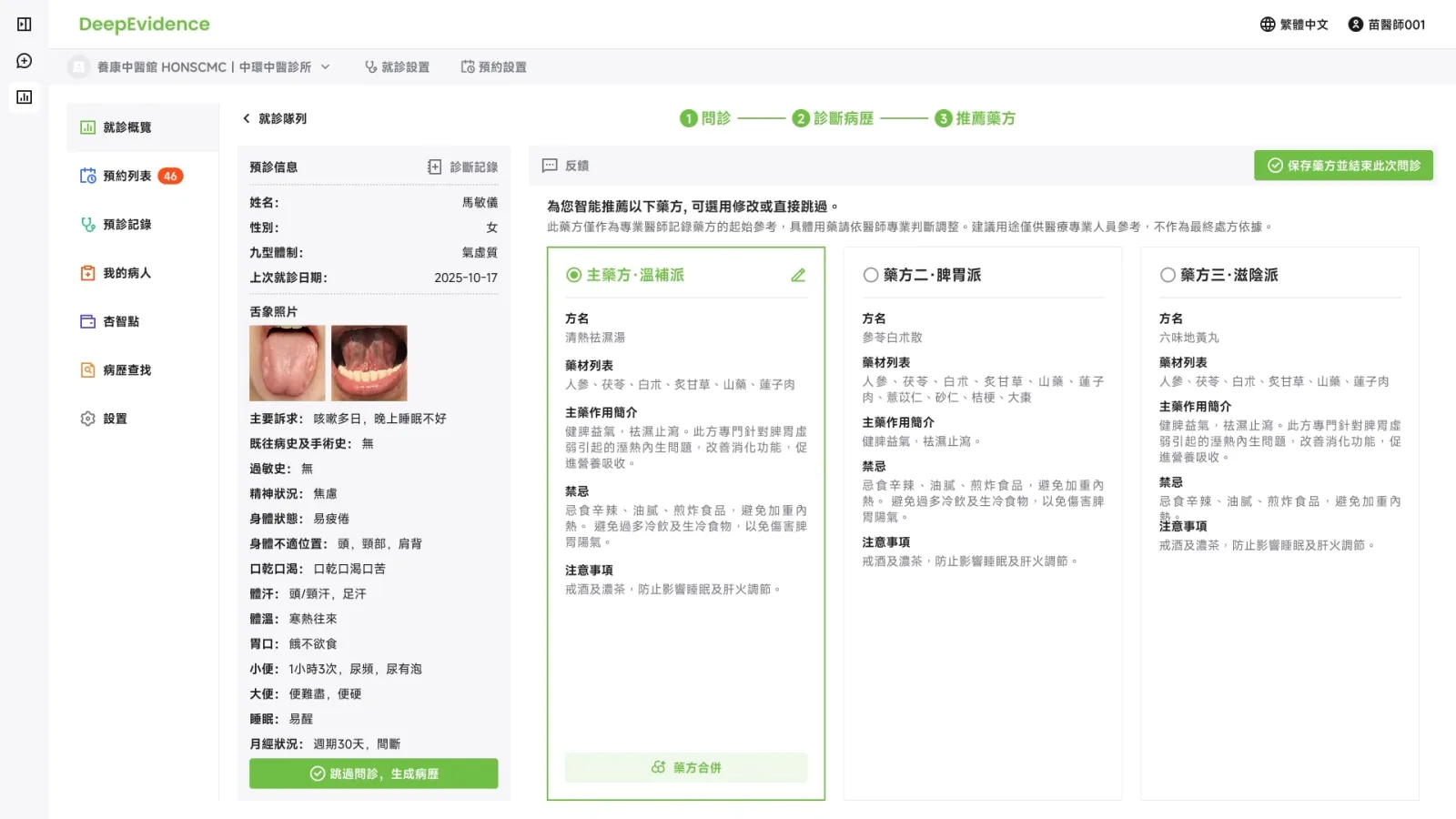View the second tongue underside photo
This screenshot has height=819, width=1456.
[x=369, y=363]
